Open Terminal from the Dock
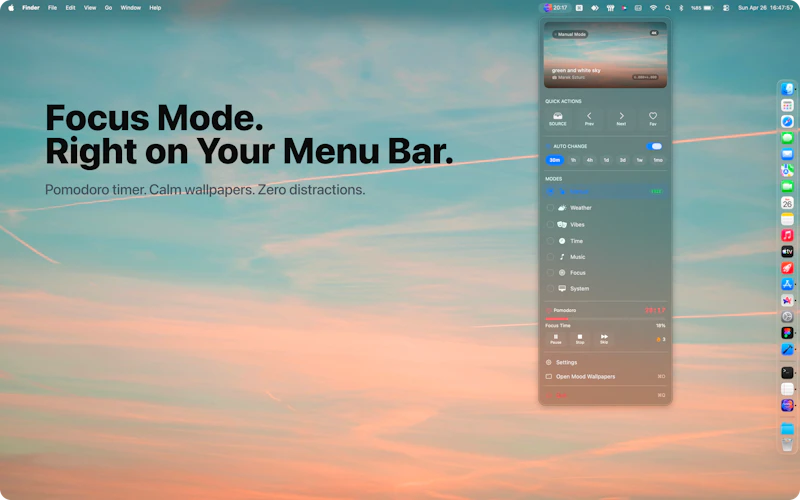This screenshot has height=500, width=800. (x=787, y=373)
